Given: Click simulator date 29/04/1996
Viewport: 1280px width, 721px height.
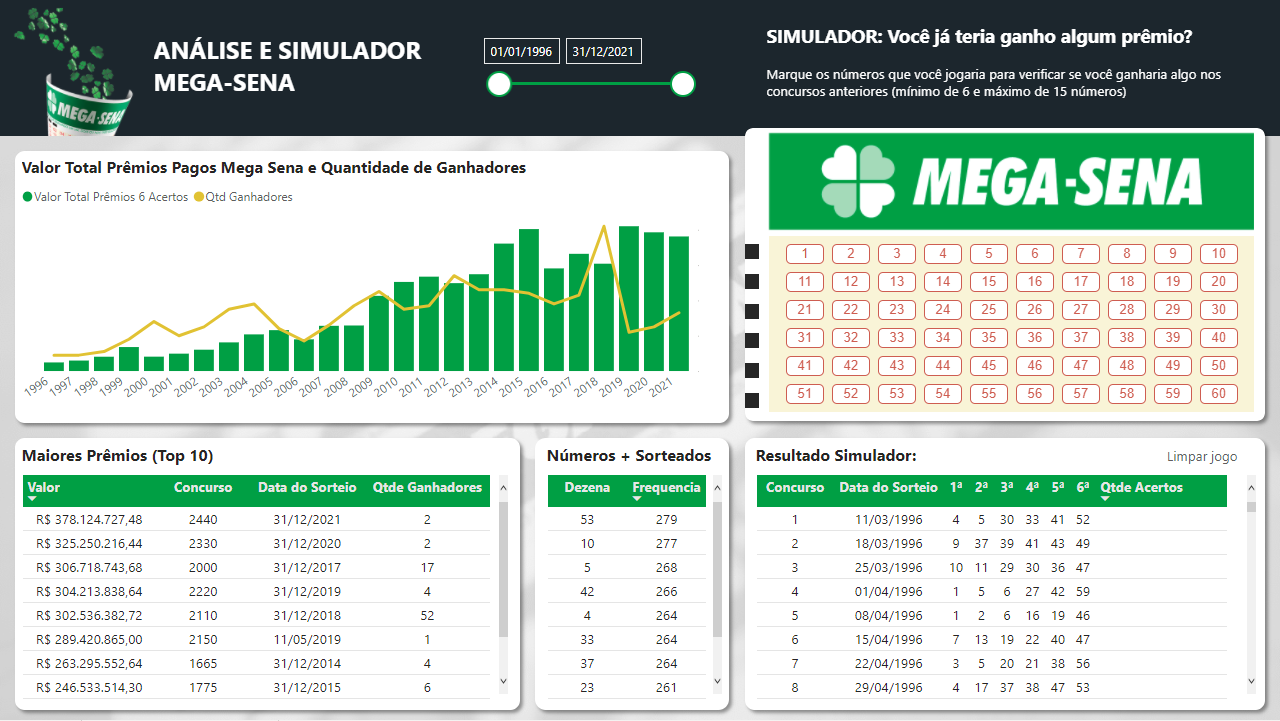Looking at the screenshot, I should pos(889,687).
